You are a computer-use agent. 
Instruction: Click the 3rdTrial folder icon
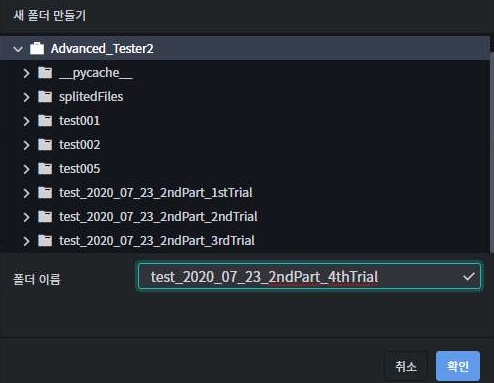pyautogui.click(x=45, y=241)
